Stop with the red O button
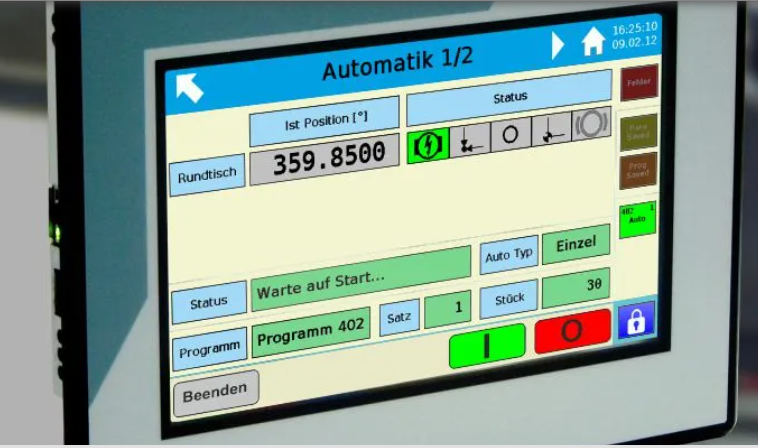The image size is (758, 448). 572,332
